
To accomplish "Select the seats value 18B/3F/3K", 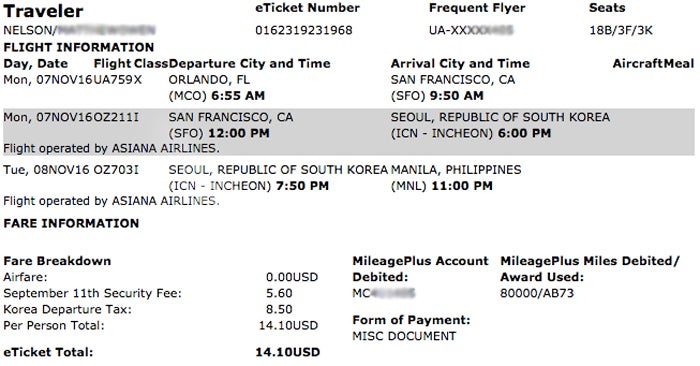I will point(621,30).
